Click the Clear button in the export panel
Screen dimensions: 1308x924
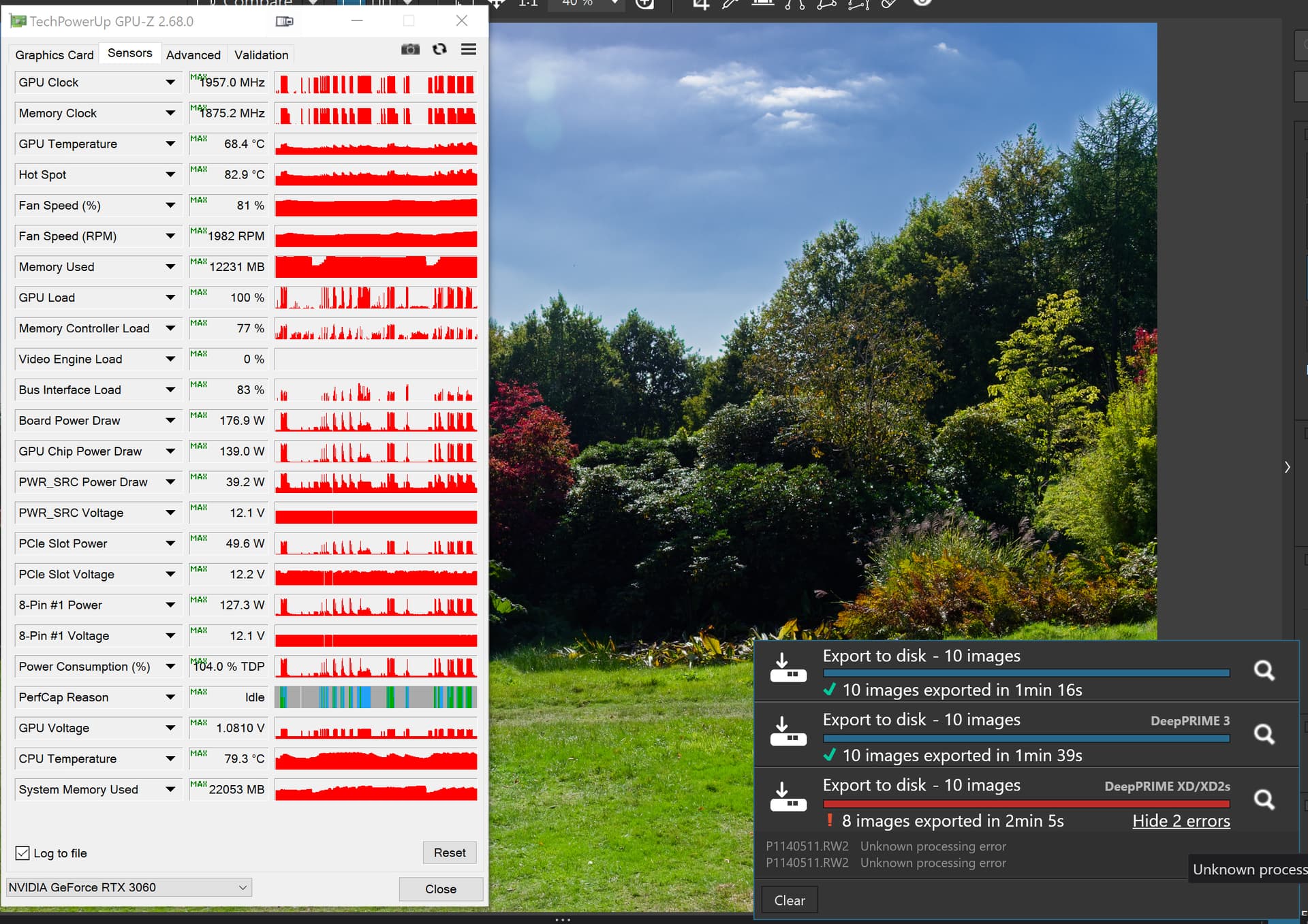click(789, 900)
